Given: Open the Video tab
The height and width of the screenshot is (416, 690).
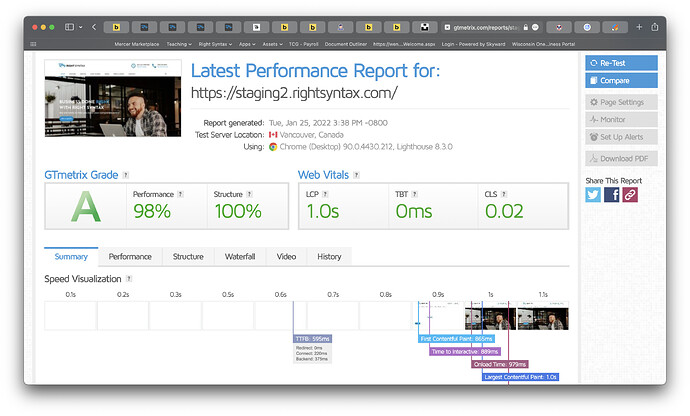Looking at the screenshot, I should 286,257.
